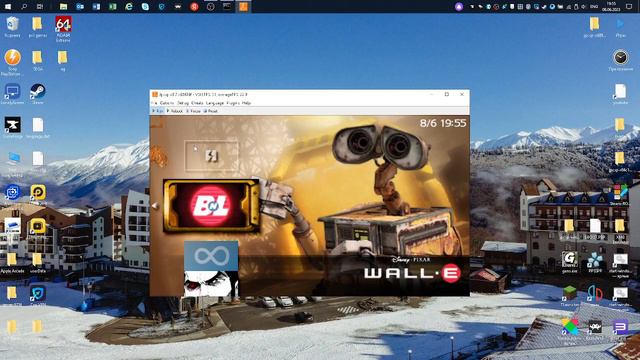640x360 pixels.
Task: Select the red 64 desktop shortcut
Action: [x=63, y=29]
